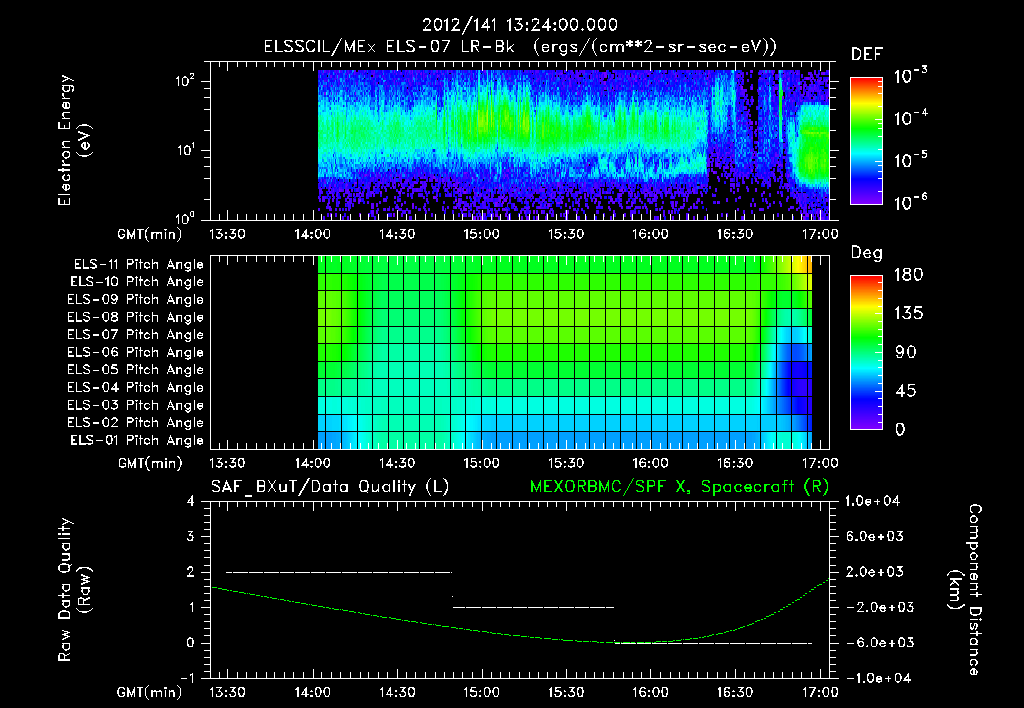The height and width of the screenshot is (708, 1024).
Task: Select the ELS-03 Pitch Angle row label
Action: click(x=135, y=406)
